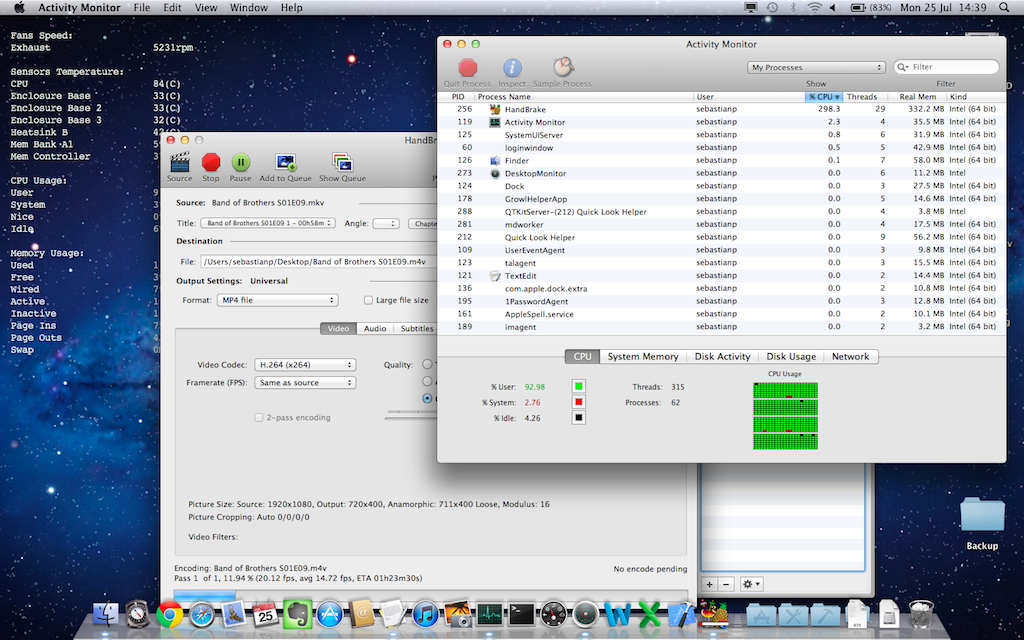This screenshot has width=1024, height=640.
Task: Open the Time Machine menu bar icon
Action: (x=773, y=8)
